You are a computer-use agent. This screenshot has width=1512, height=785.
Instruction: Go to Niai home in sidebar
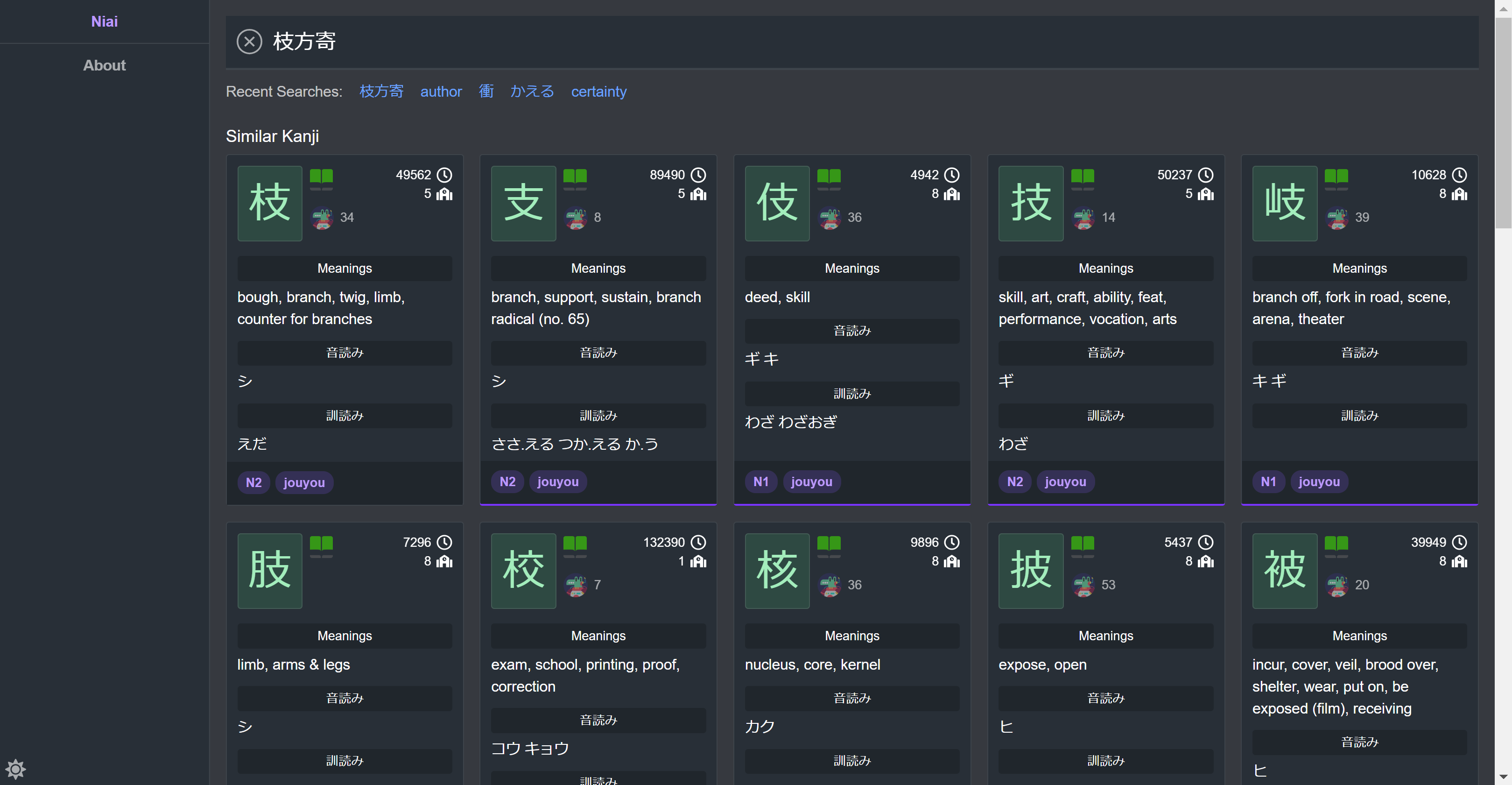(x=104, y=21)
